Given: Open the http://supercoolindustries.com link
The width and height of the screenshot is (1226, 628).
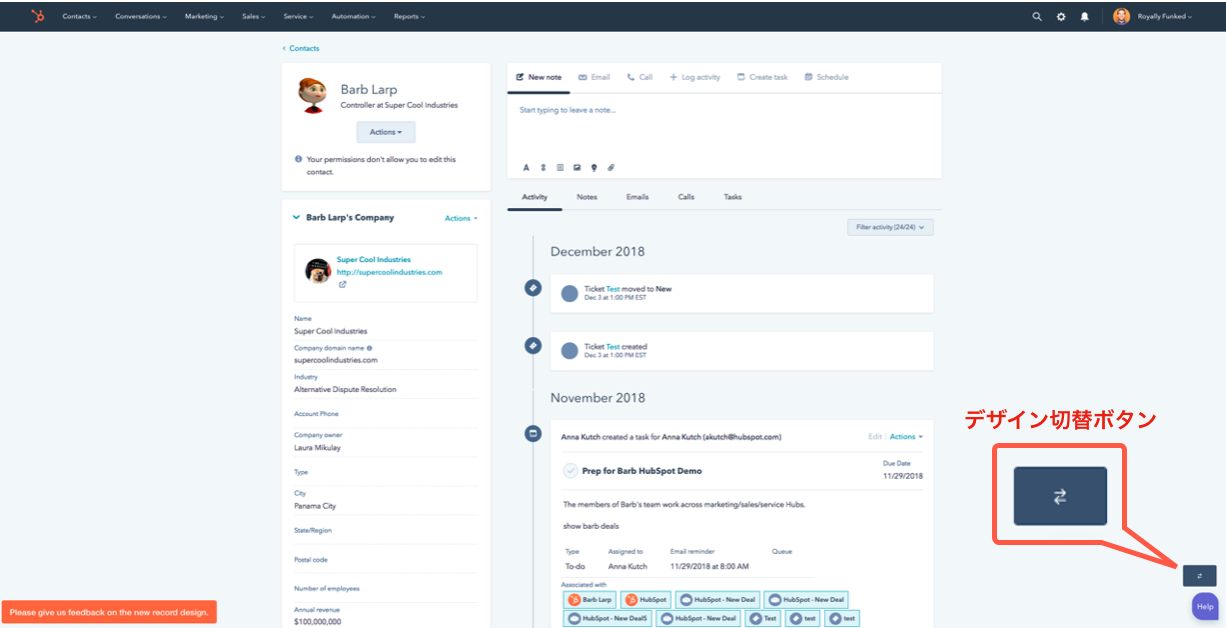Looking at the screenshot, I should (x=389, y=272).
